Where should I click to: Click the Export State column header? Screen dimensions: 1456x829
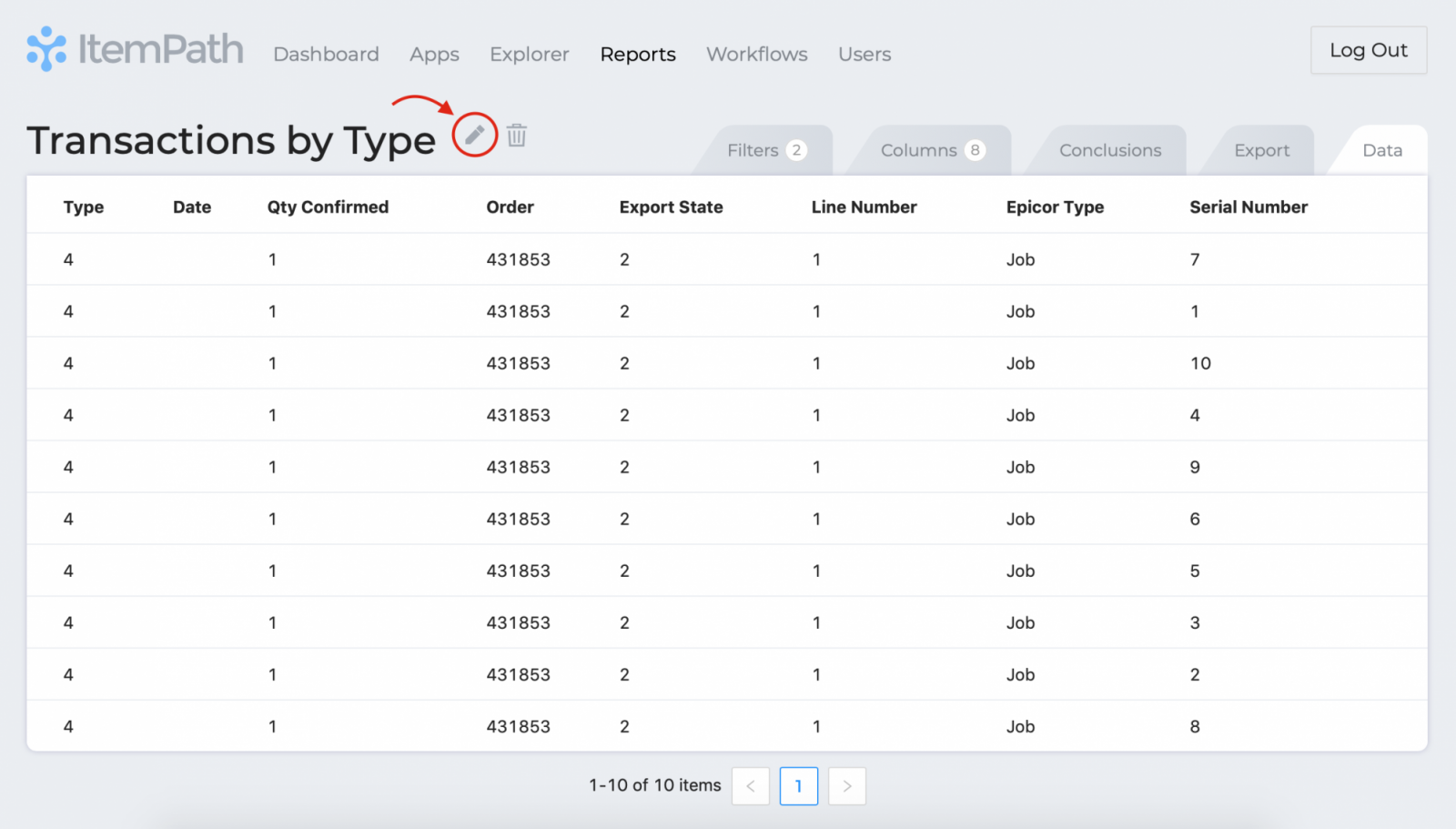(x=671, y=207)
